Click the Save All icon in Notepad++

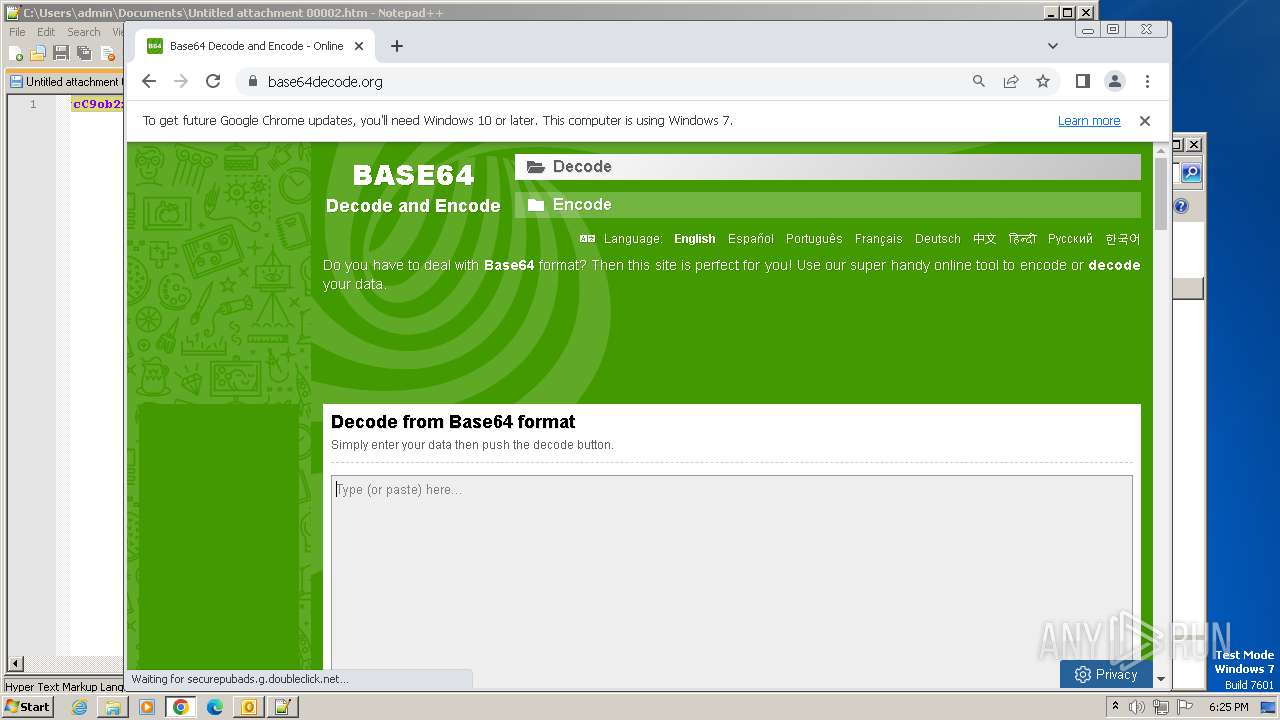84,53
